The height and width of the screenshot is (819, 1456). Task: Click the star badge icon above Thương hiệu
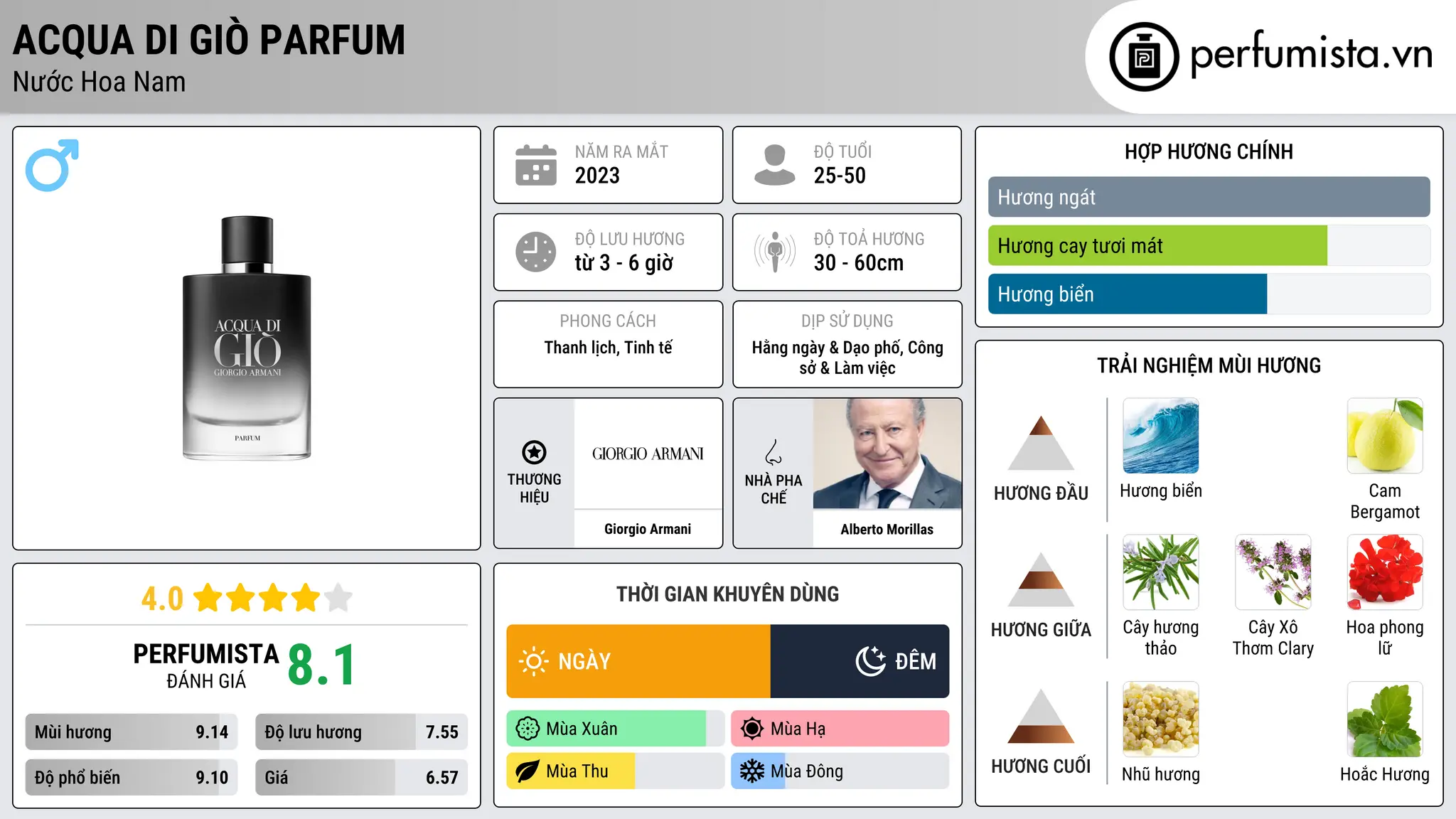534,452
